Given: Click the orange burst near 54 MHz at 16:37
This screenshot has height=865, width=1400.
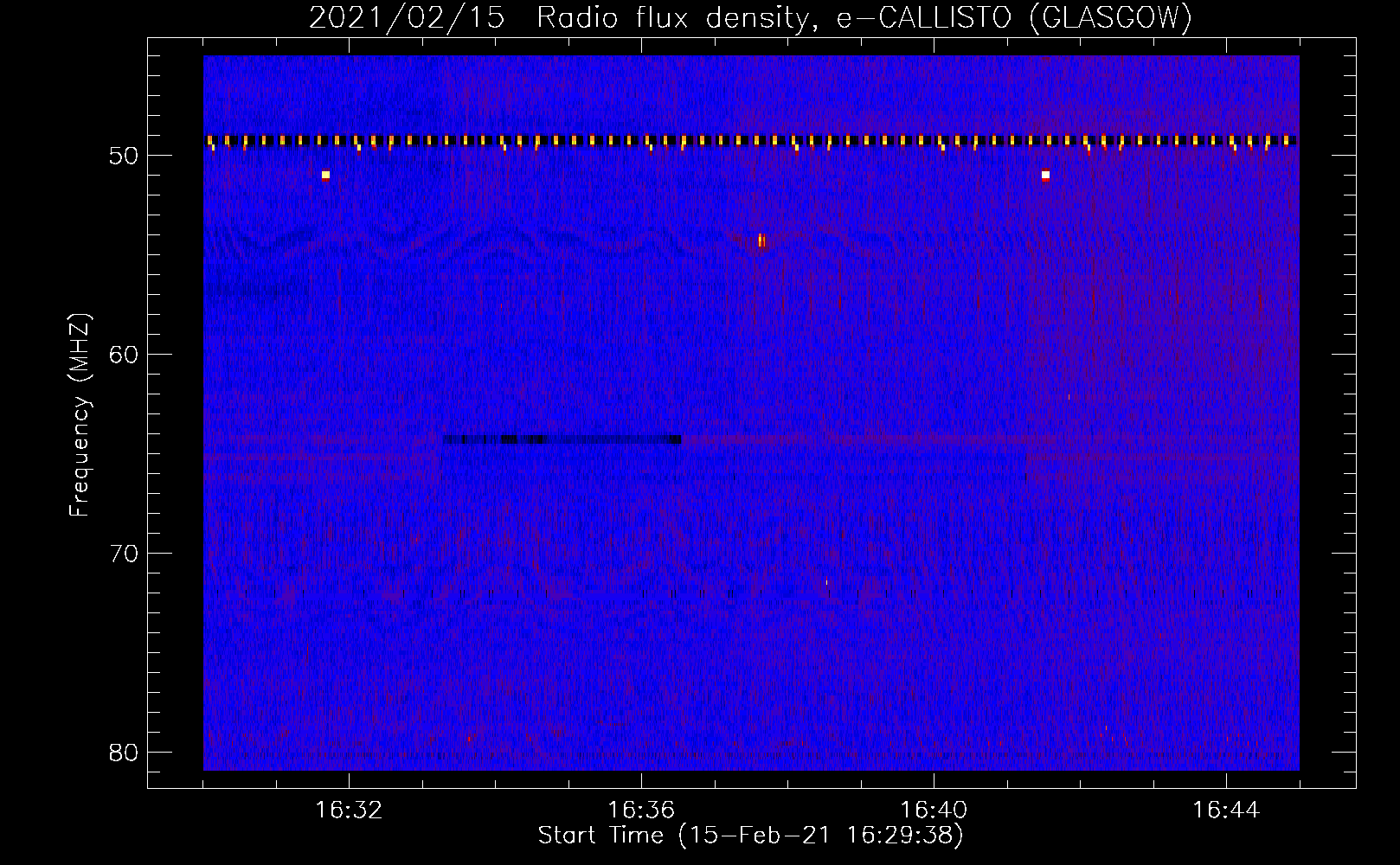Looking at the screenshot, I should 761,240.
